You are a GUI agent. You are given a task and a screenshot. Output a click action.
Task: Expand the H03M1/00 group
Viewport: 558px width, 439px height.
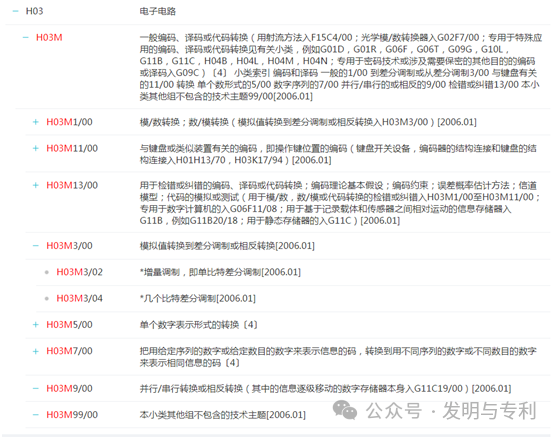(x=36, y=122)
